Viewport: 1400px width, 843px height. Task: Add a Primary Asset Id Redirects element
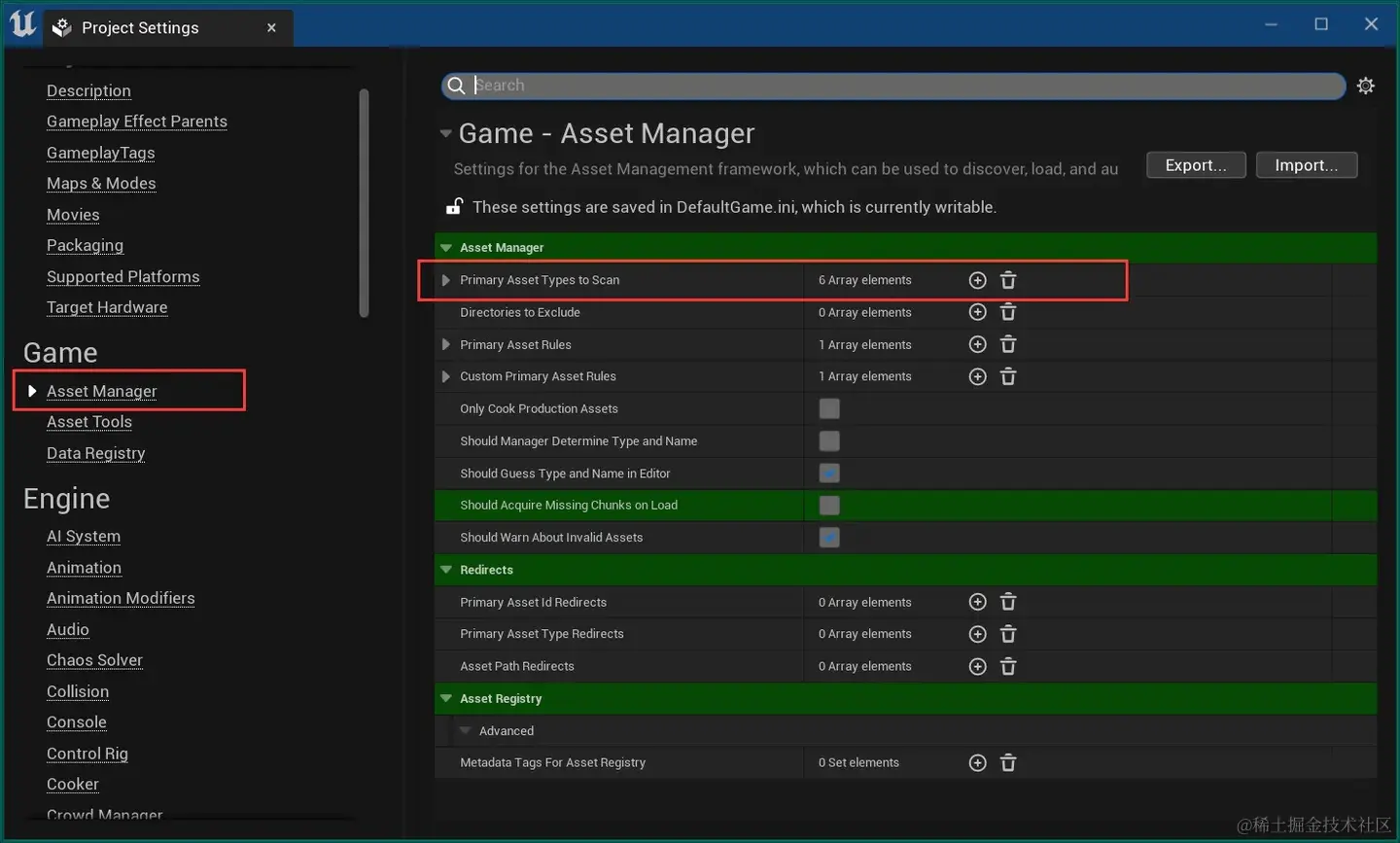(x=978, y=602)
